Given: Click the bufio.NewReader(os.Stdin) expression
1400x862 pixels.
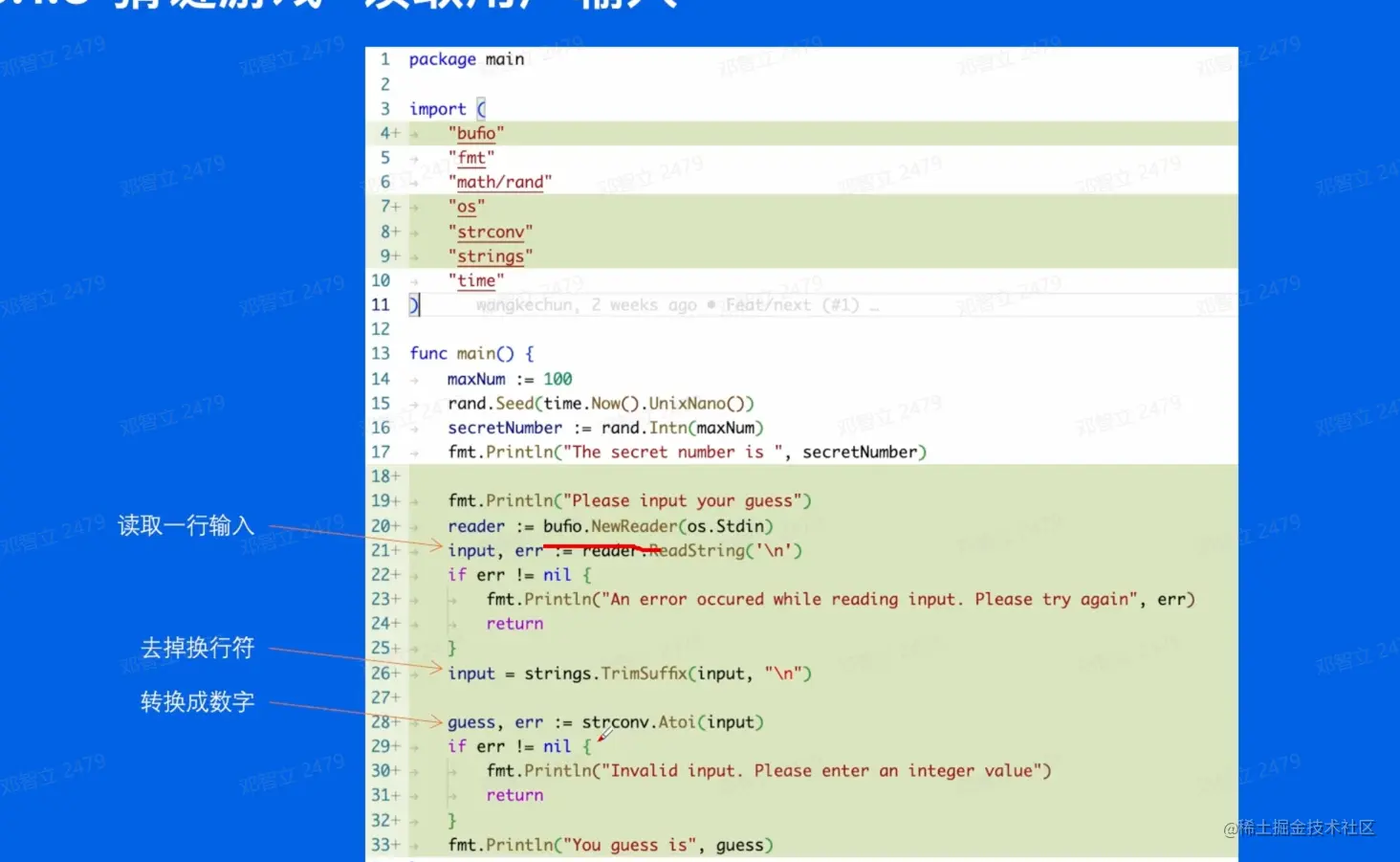Looking at the screenshot, I should coord(658,526).
